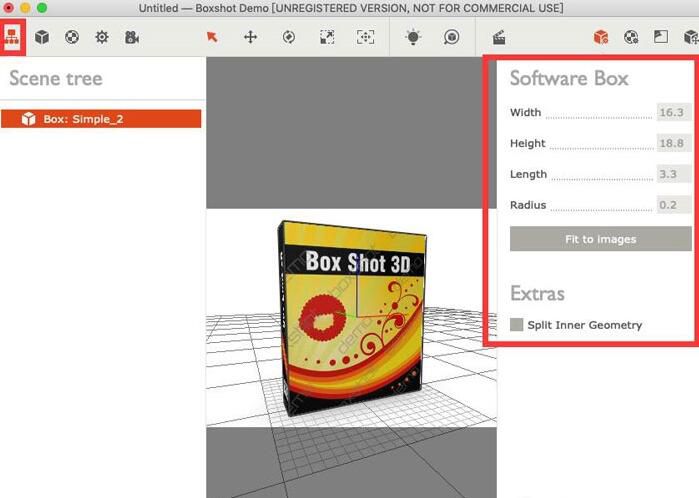699x498 pixels.
Task: Click the yellow minimize window button
Action: [x=25, y=8]
